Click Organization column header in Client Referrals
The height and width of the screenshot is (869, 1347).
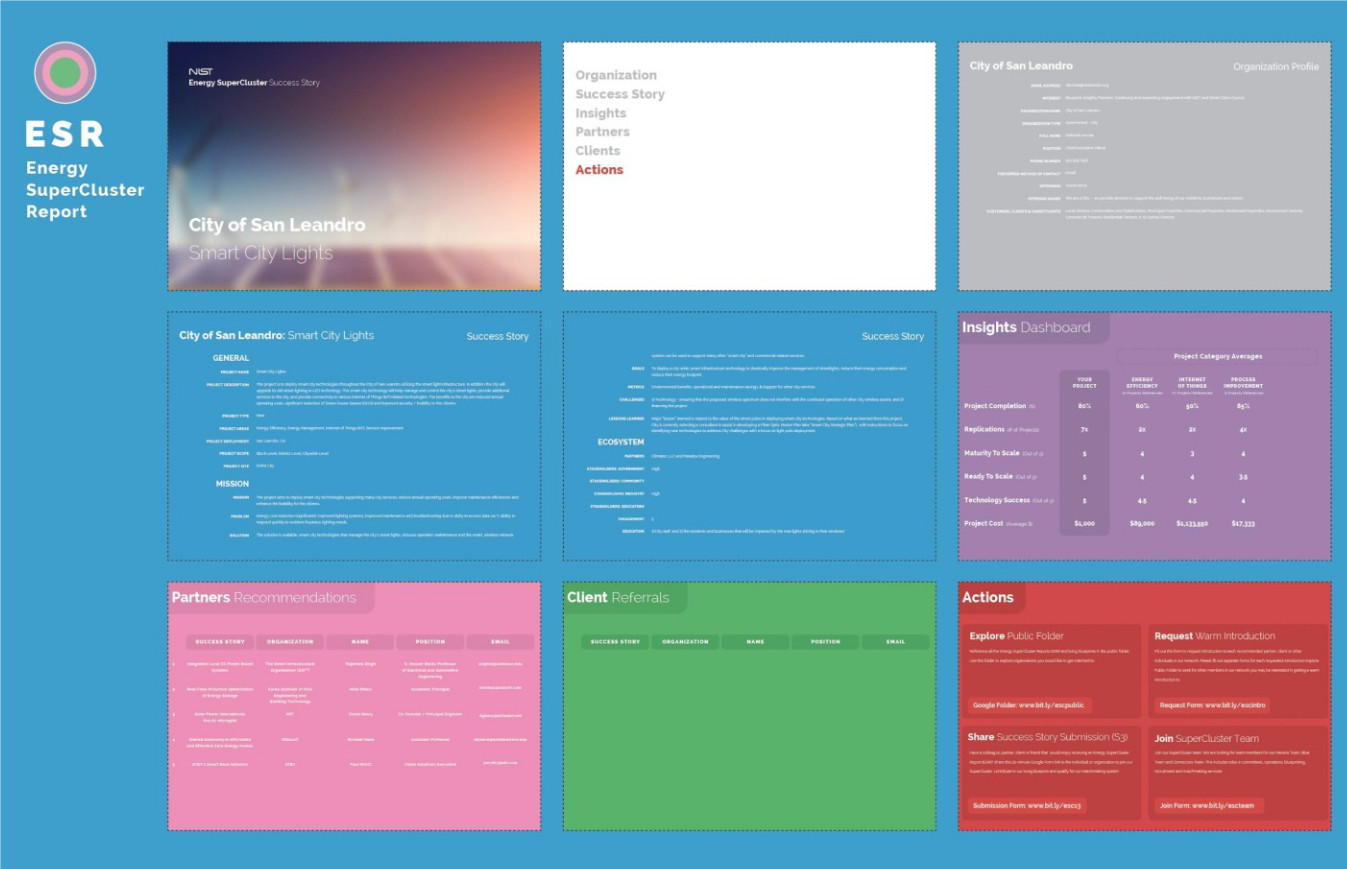coord(685,642)
